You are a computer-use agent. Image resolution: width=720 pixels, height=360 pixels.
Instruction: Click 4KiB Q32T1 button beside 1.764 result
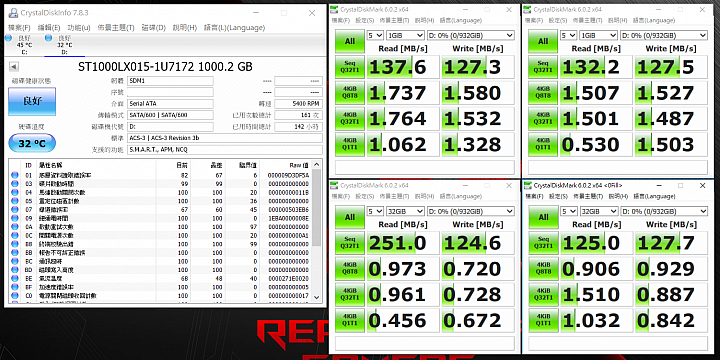(350, 118)
